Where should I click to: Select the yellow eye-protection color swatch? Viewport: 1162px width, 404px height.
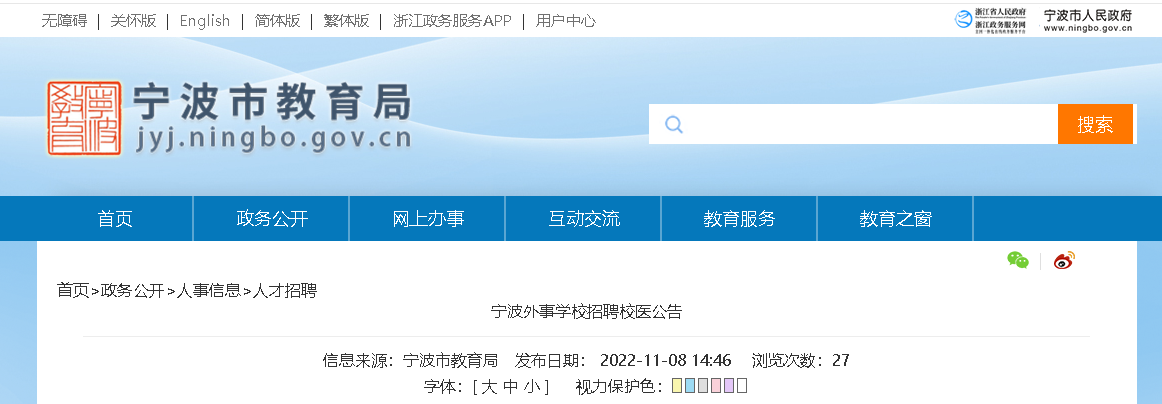click(x=677, y=385)
